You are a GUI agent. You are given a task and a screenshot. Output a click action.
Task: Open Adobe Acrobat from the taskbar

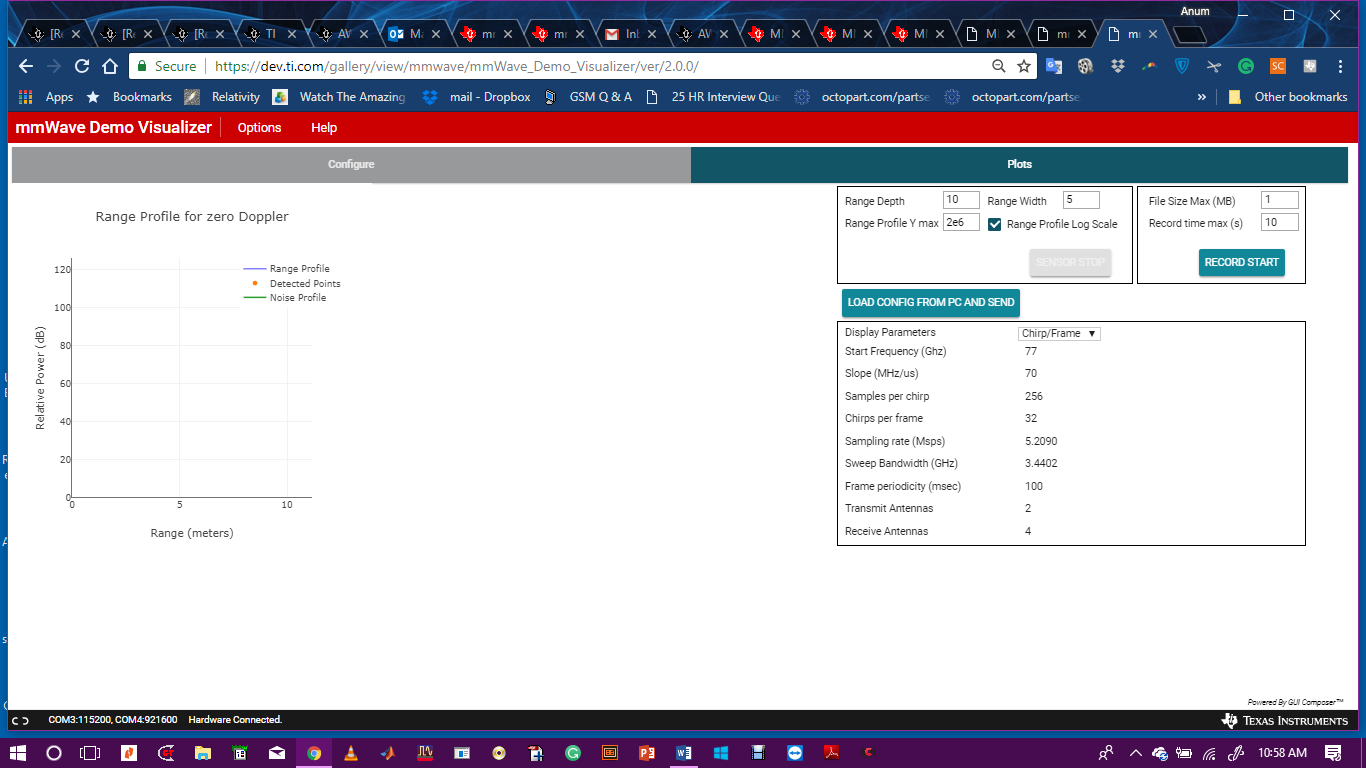click(x=832, y=752)
